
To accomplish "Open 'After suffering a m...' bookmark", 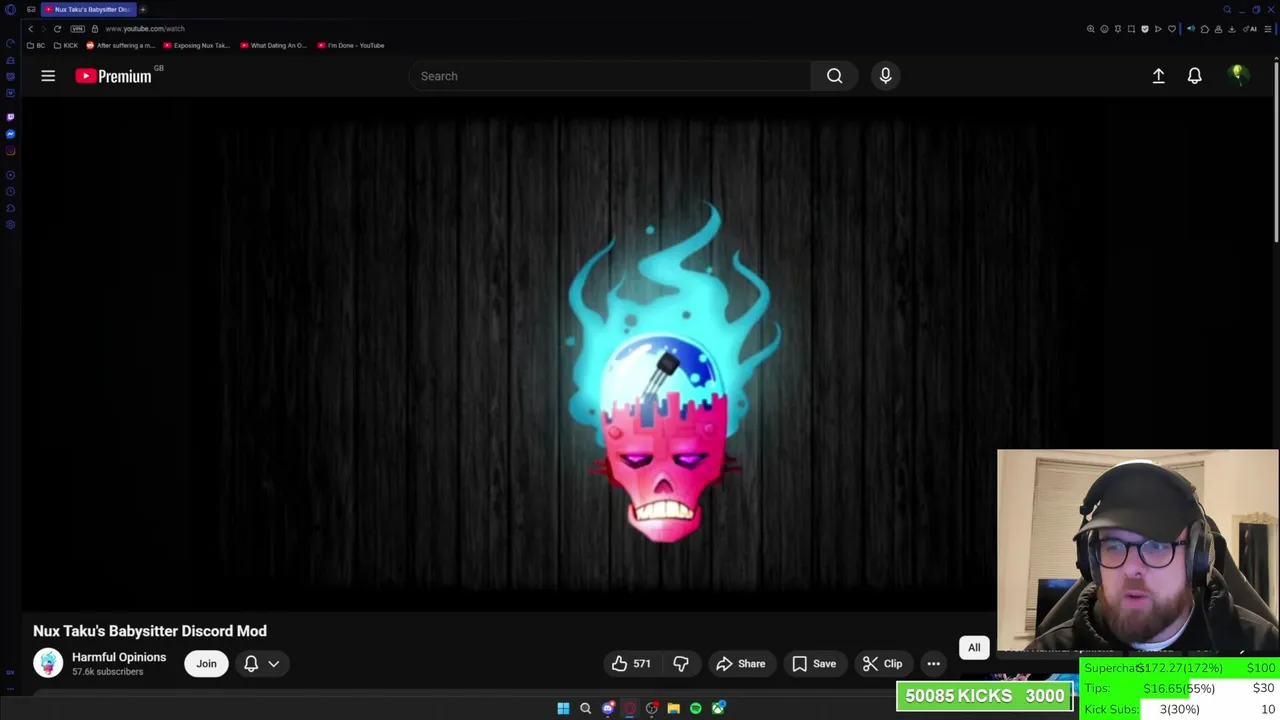I will pos(121,45).
